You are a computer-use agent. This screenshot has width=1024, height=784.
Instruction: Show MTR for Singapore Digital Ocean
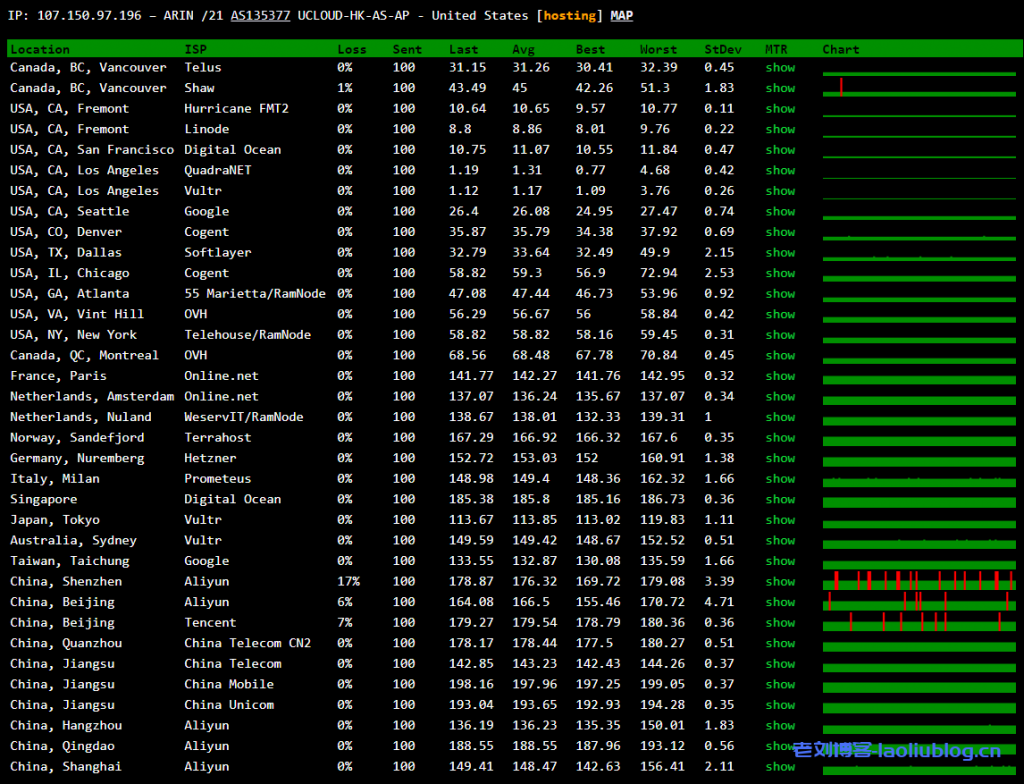click(780, 499)
